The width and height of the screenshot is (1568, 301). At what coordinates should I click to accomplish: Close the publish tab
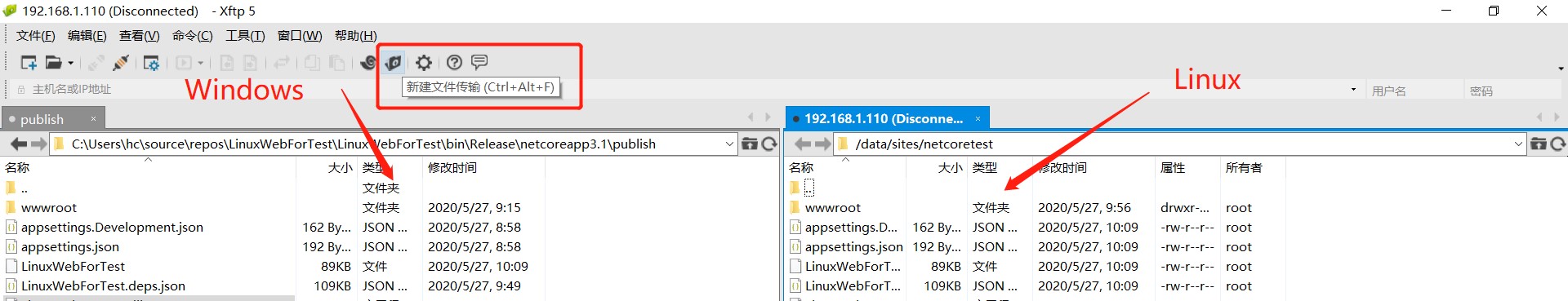click(93, 119)
